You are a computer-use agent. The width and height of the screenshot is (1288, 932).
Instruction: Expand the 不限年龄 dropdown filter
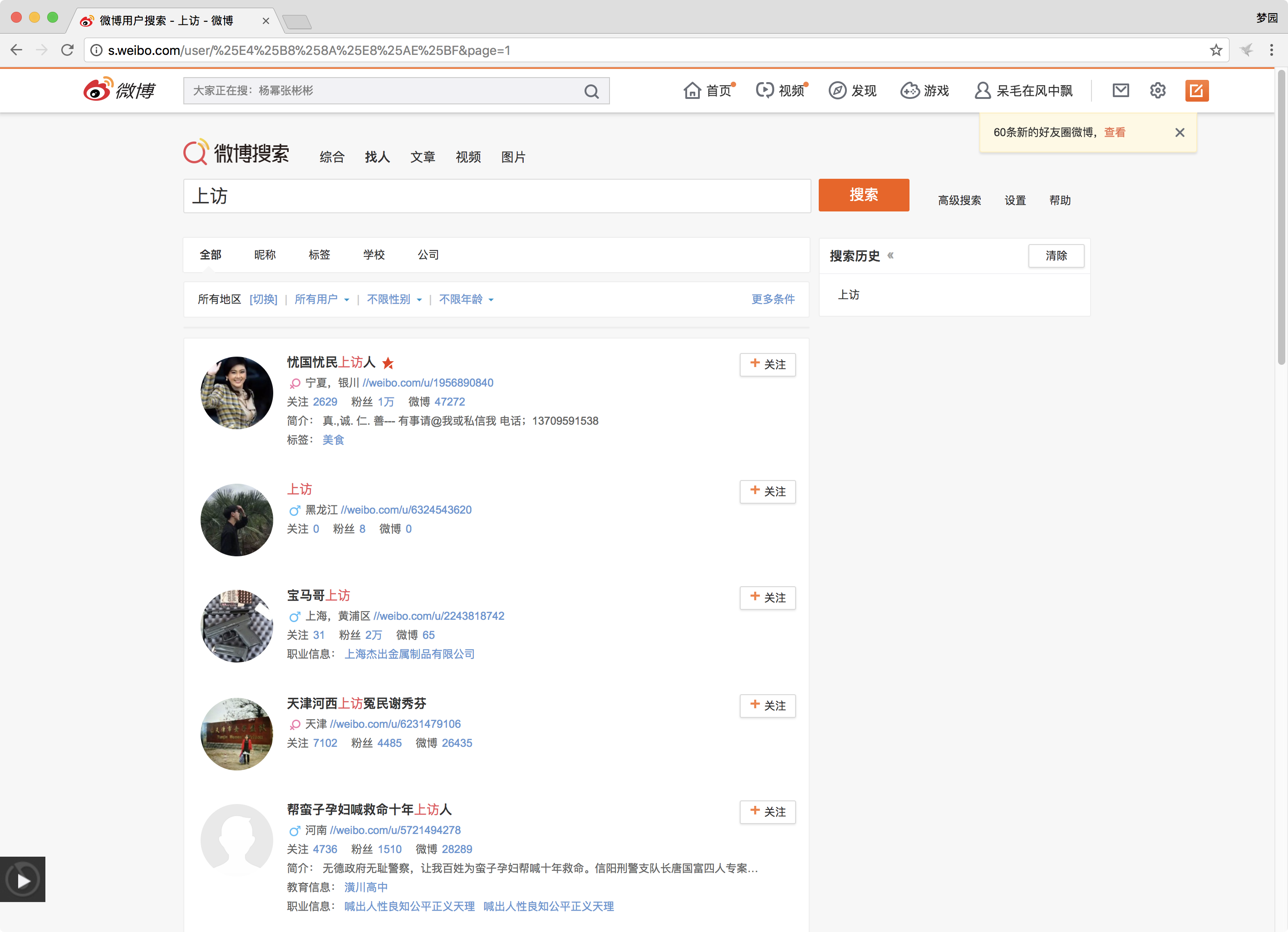tap(466, 299)
